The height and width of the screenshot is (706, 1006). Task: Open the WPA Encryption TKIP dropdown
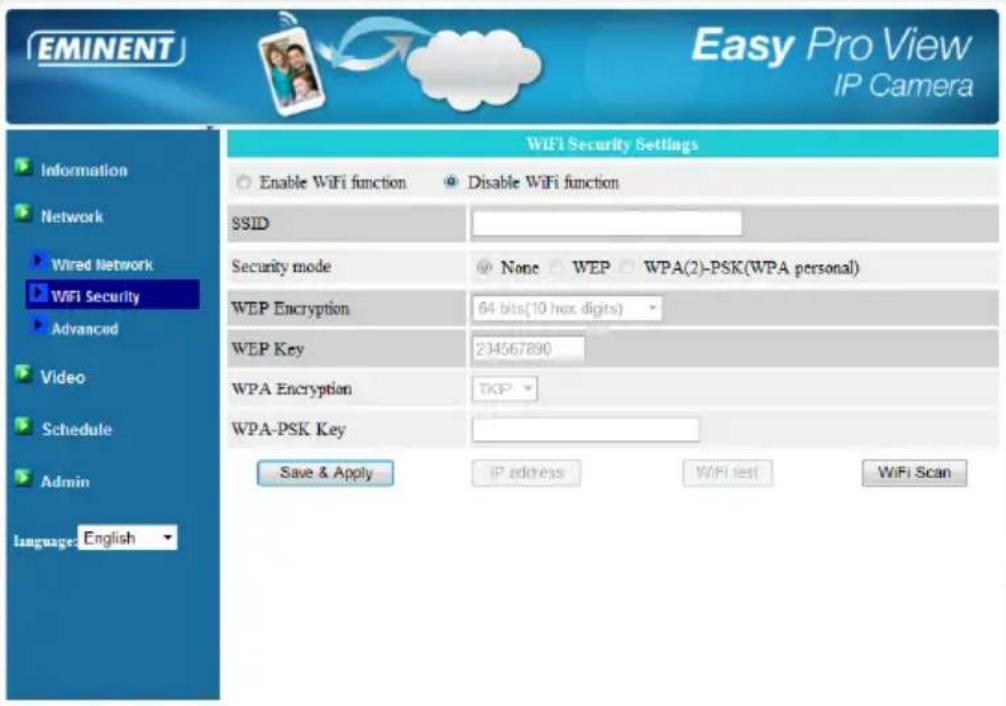pos(504,389)
